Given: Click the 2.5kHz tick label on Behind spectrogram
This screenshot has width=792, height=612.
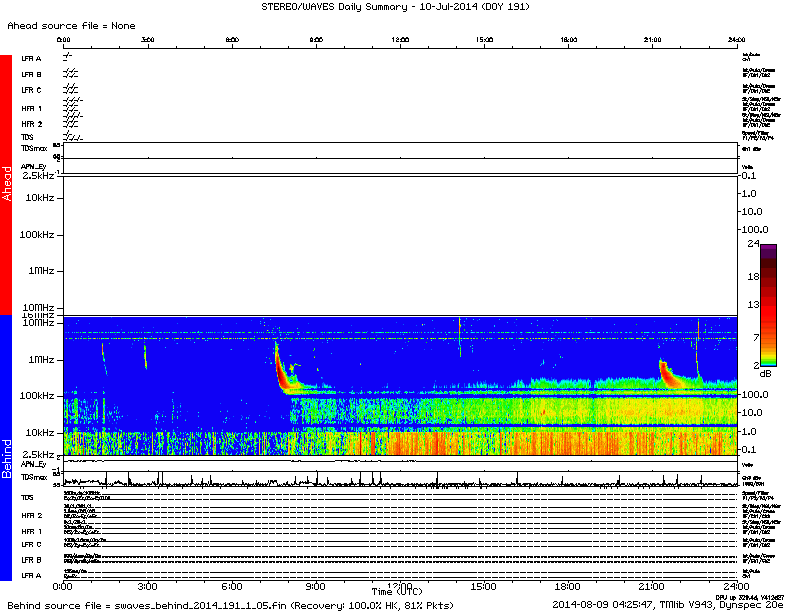Looking at the screenshot, I should [x=38, y=454].
